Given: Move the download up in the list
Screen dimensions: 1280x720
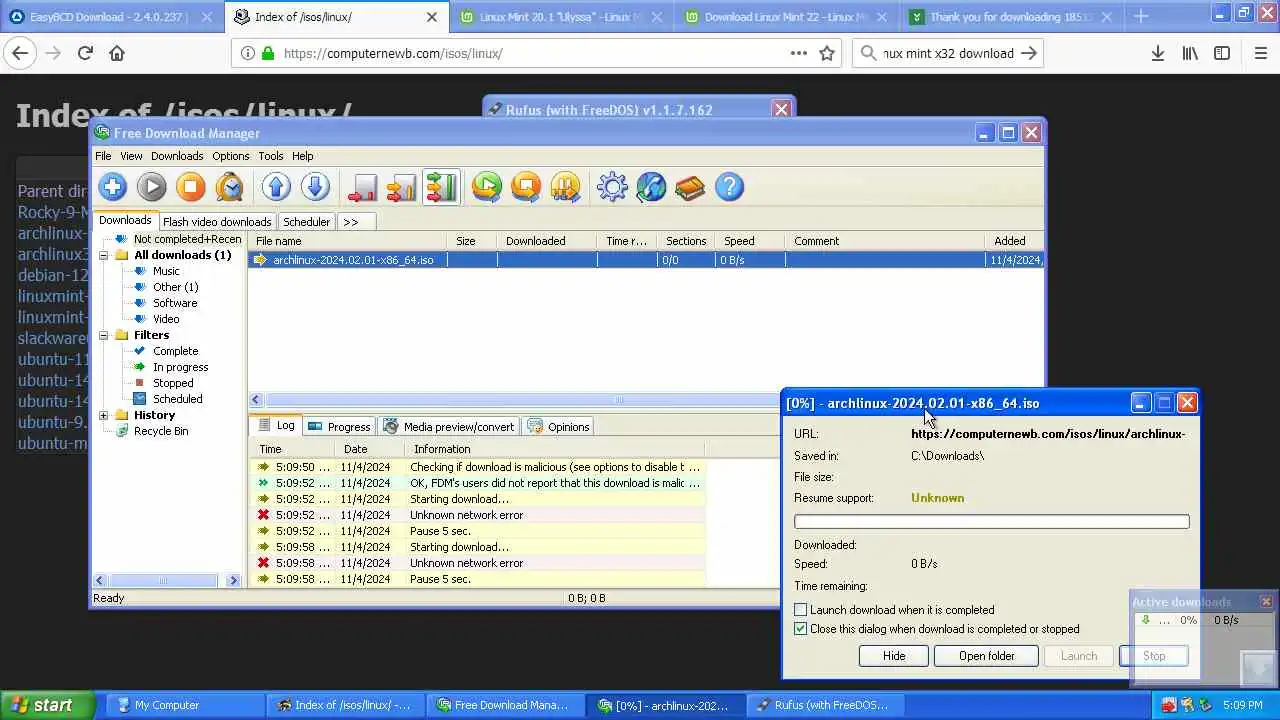Looking at the screenshot, I should click(276, 187).
